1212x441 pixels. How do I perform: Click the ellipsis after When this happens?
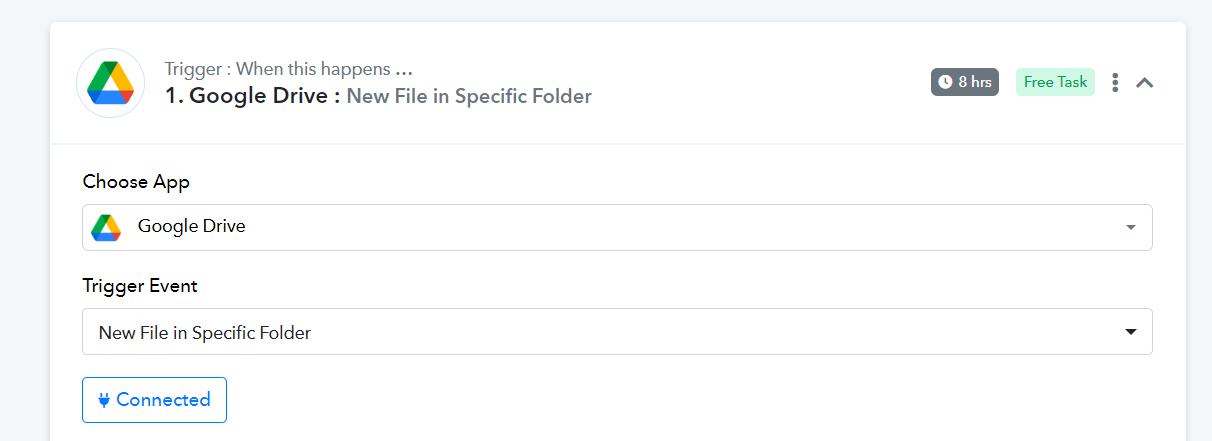[404, 71]
